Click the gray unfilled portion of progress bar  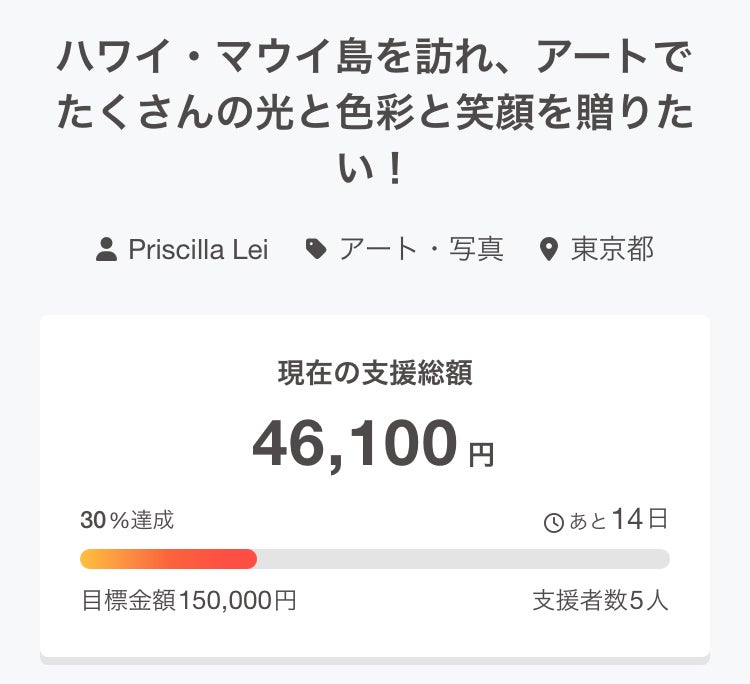point(460,559)
